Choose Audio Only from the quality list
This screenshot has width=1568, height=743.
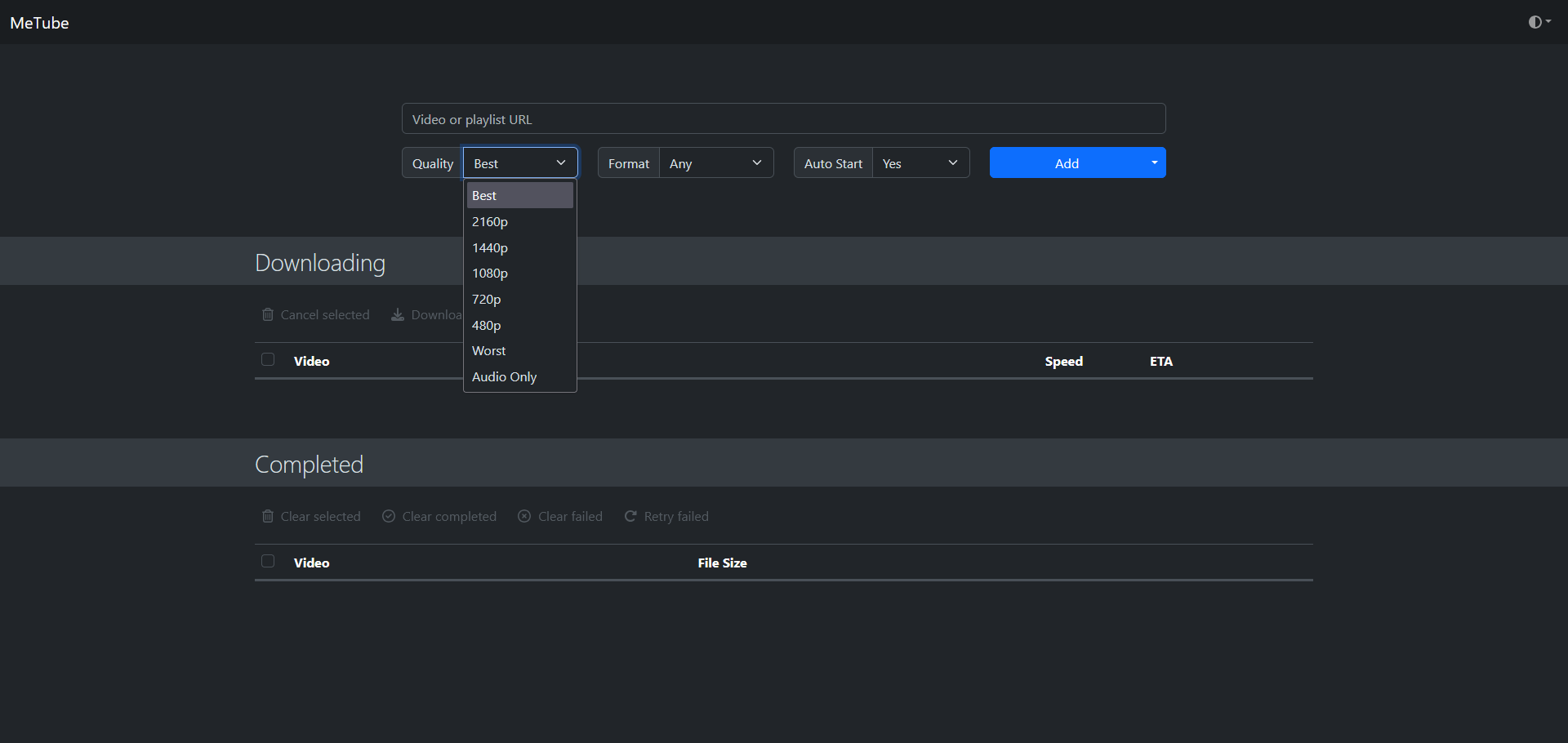[x=520, y=376]
